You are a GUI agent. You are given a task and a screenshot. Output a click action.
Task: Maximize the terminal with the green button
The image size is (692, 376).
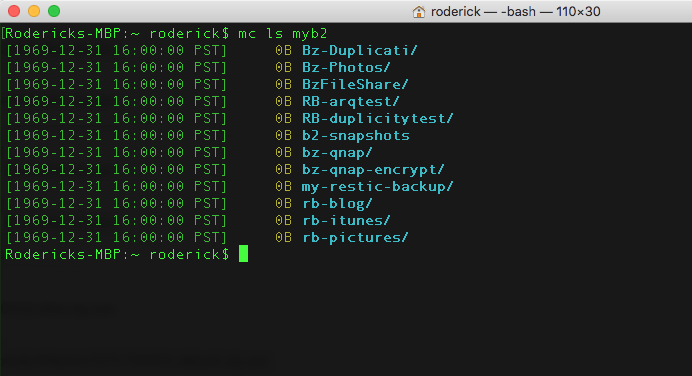tap(54, 11)
